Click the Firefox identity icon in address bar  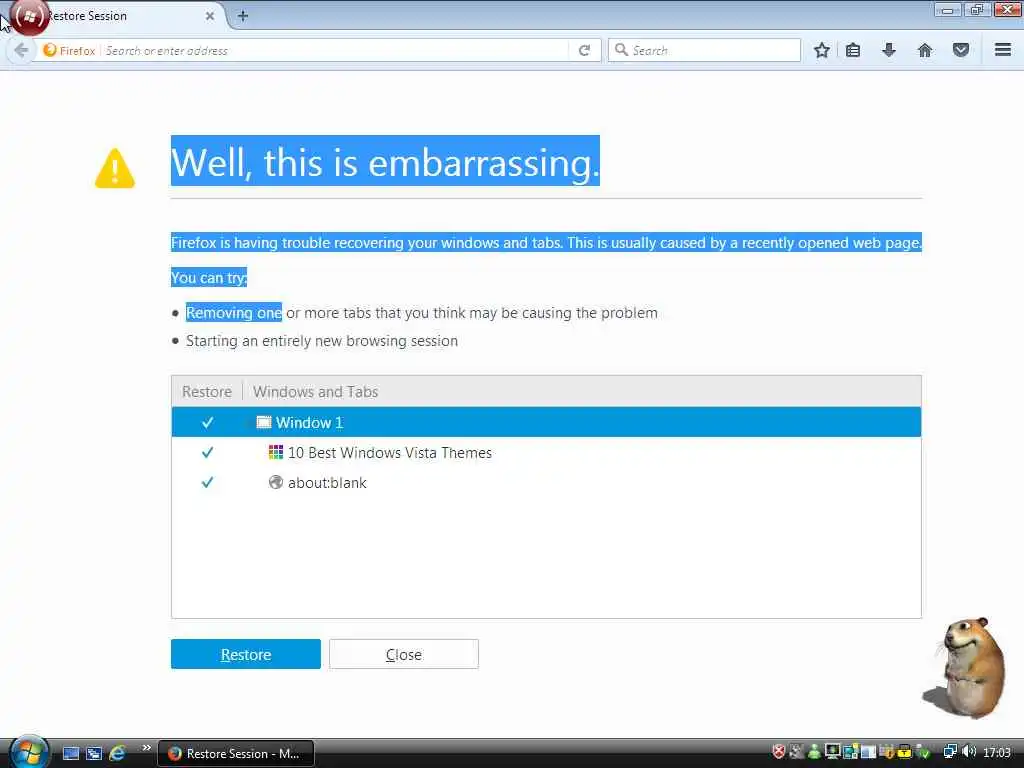[x=50, y=50]
